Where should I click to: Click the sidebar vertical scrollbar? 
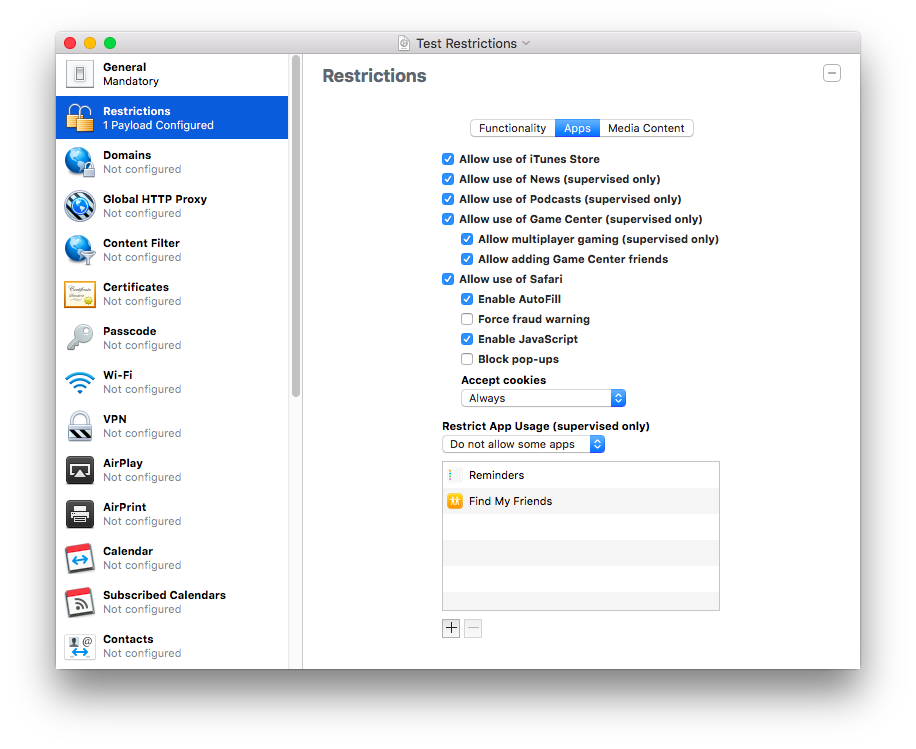coord(296,227)
